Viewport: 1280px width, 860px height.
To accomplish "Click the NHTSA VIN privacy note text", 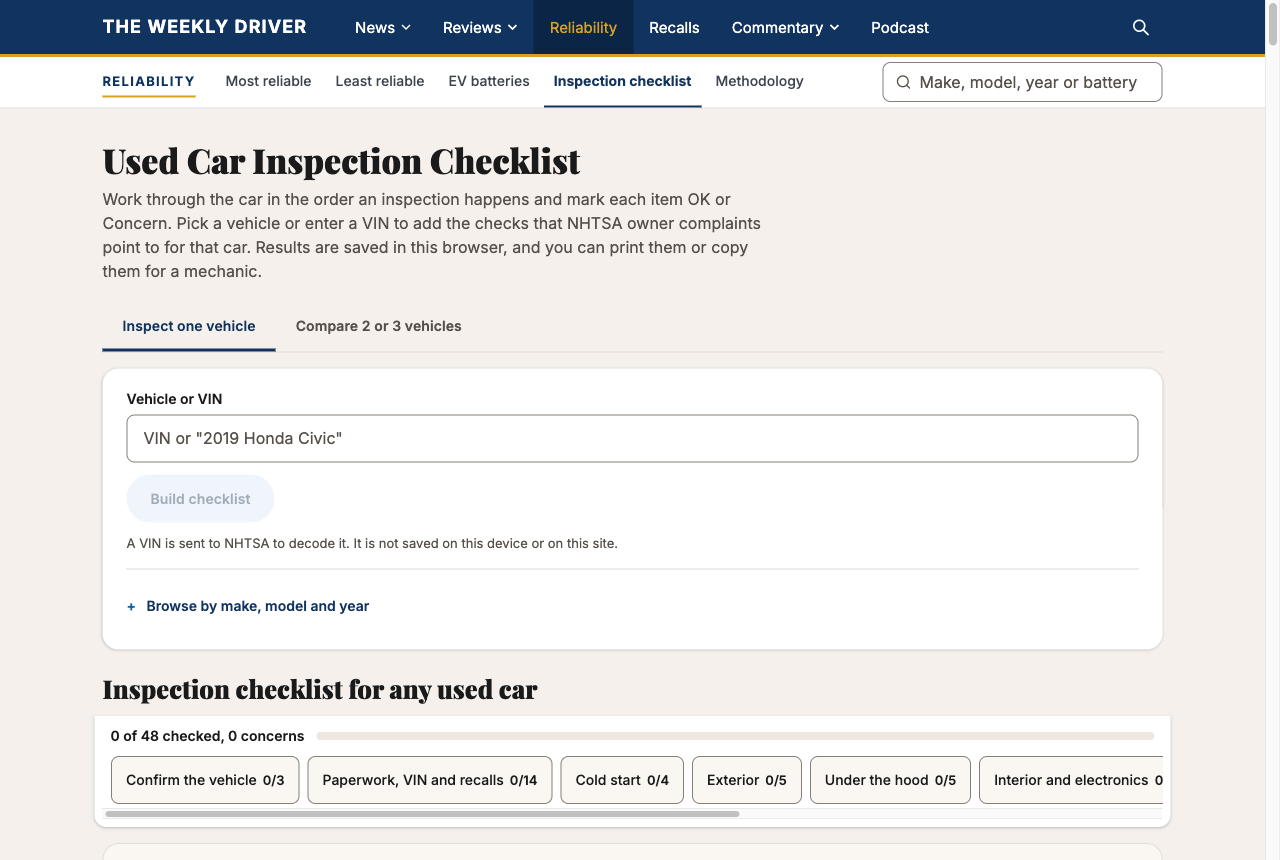I will coord(372,544).
